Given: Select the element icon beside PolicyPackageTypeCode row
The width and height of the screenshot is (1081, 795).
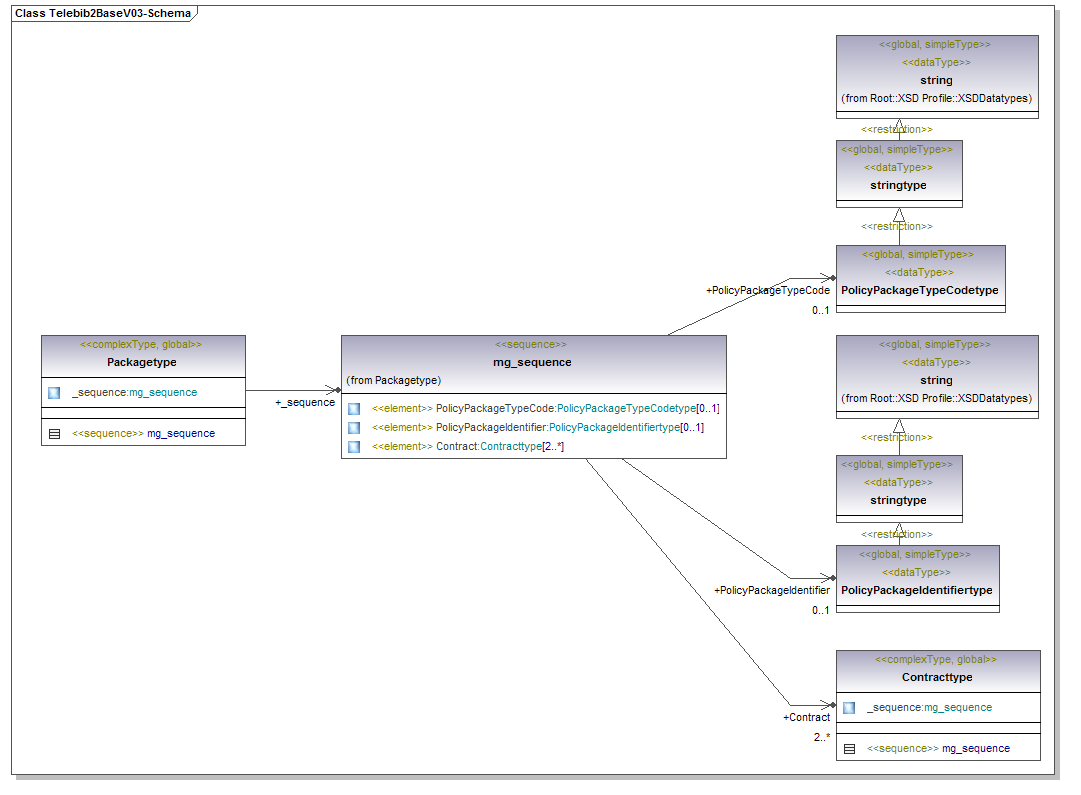Looking at the screenshot, I should 354,409.
